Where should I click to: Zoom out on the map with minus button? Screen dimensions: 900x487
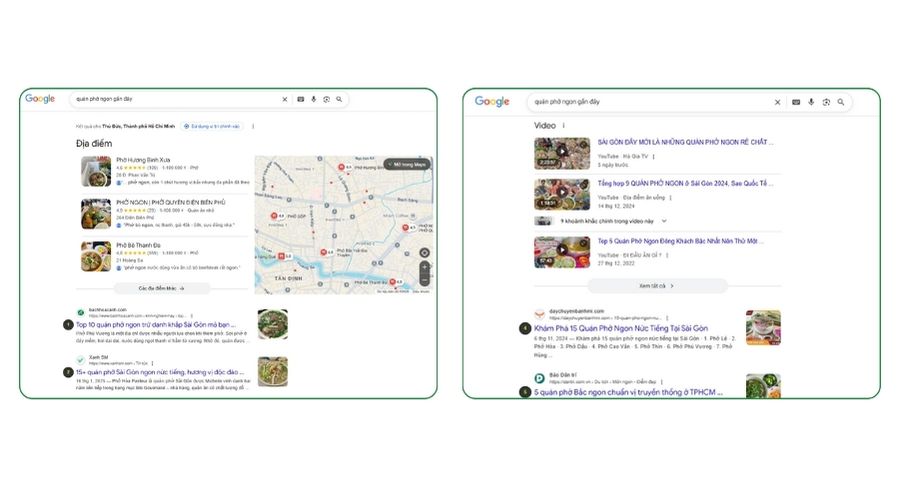click(425, 280)
